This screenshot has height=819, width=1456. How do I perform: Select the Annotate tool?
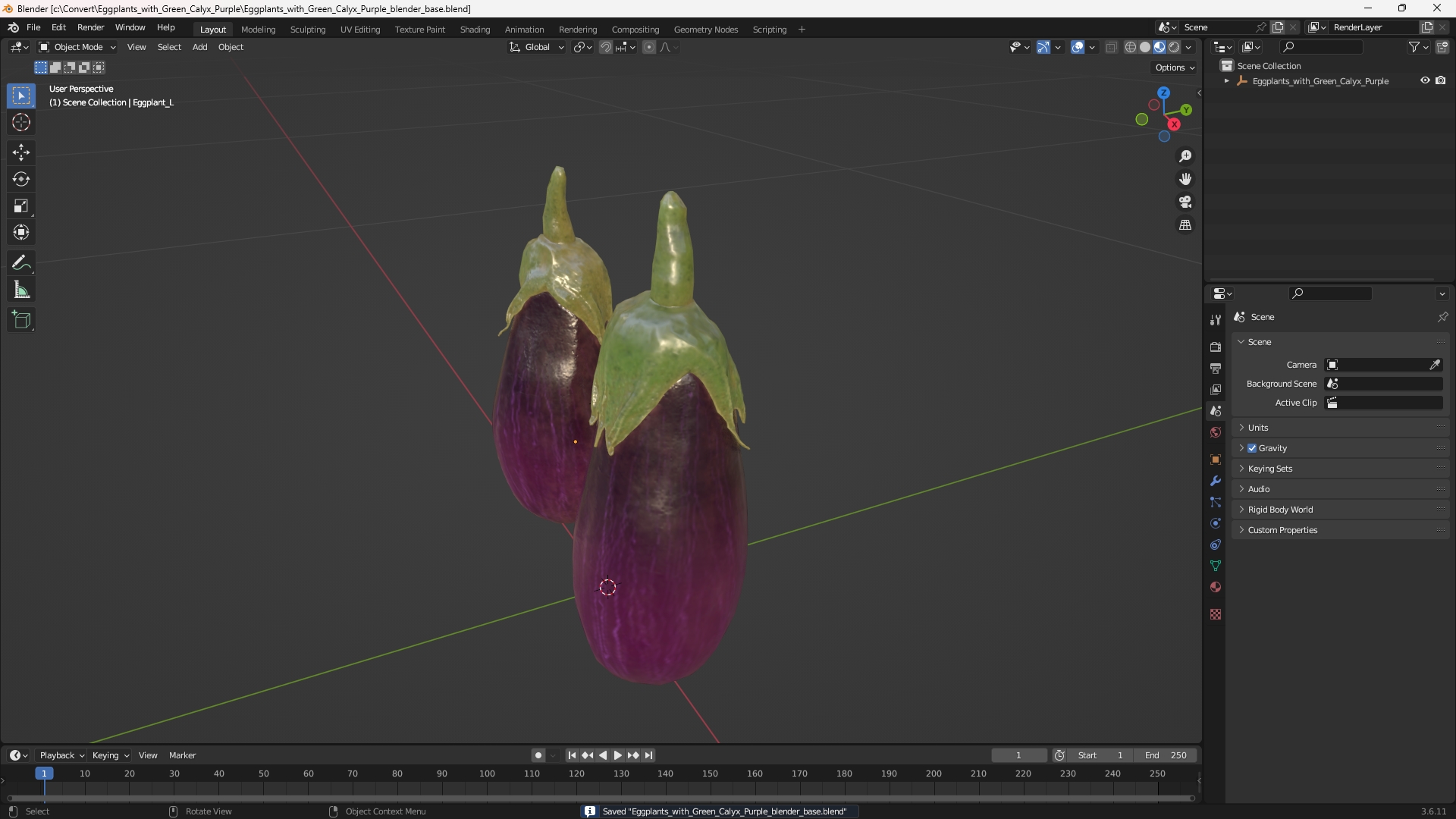[x=21, y=263]
